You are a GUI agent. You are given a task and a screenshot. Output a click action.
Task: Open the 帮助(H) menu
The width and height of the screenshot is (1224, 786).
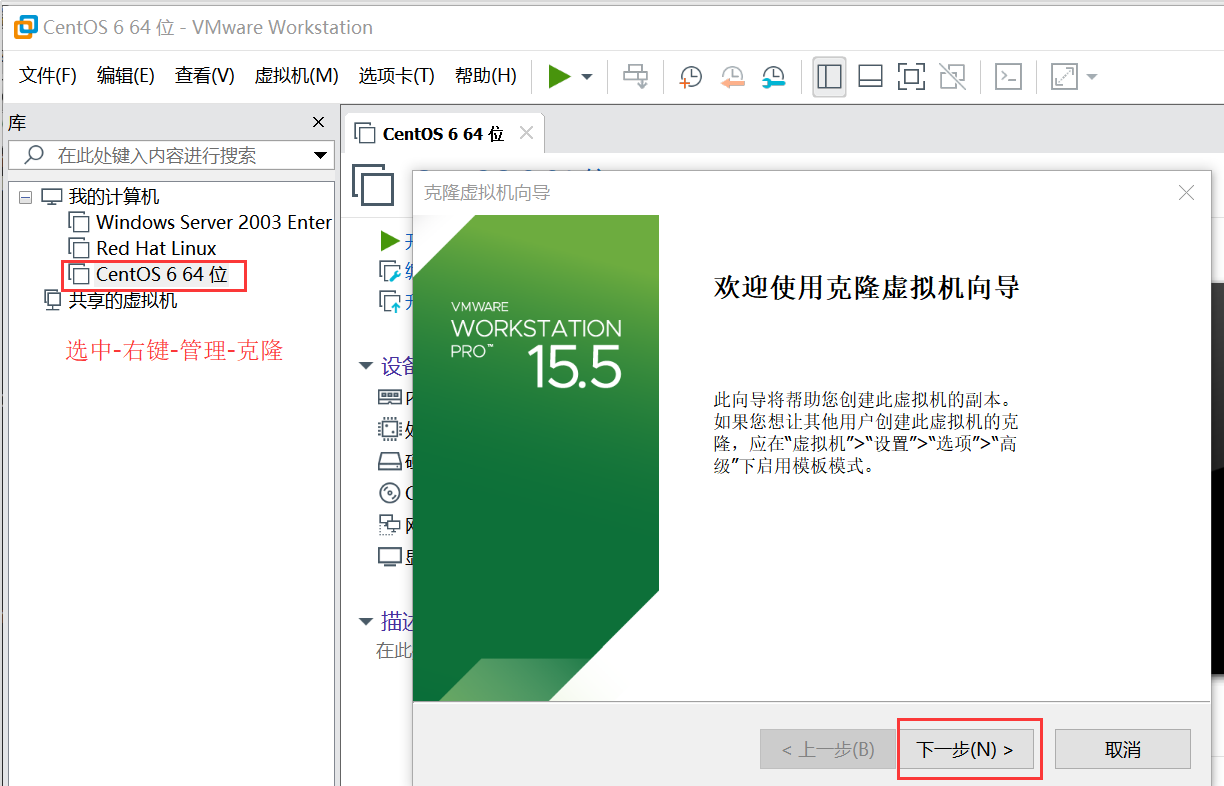click(x=486, y=76)
